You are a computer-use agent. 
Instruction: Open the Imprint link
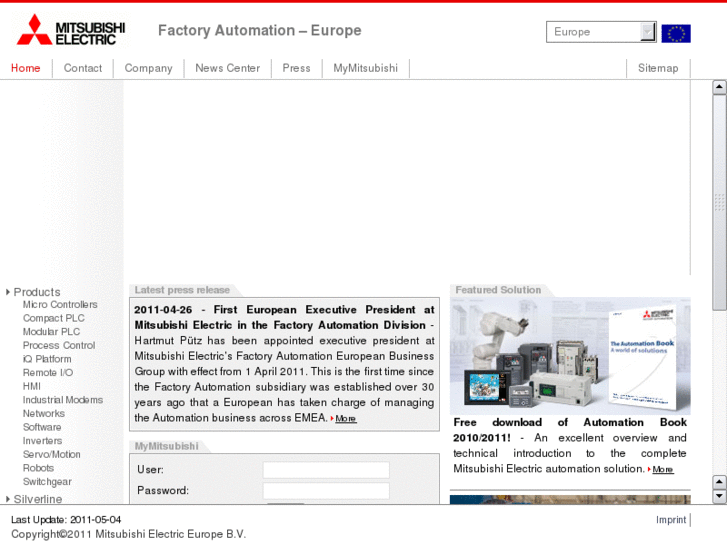pos(671,520)
